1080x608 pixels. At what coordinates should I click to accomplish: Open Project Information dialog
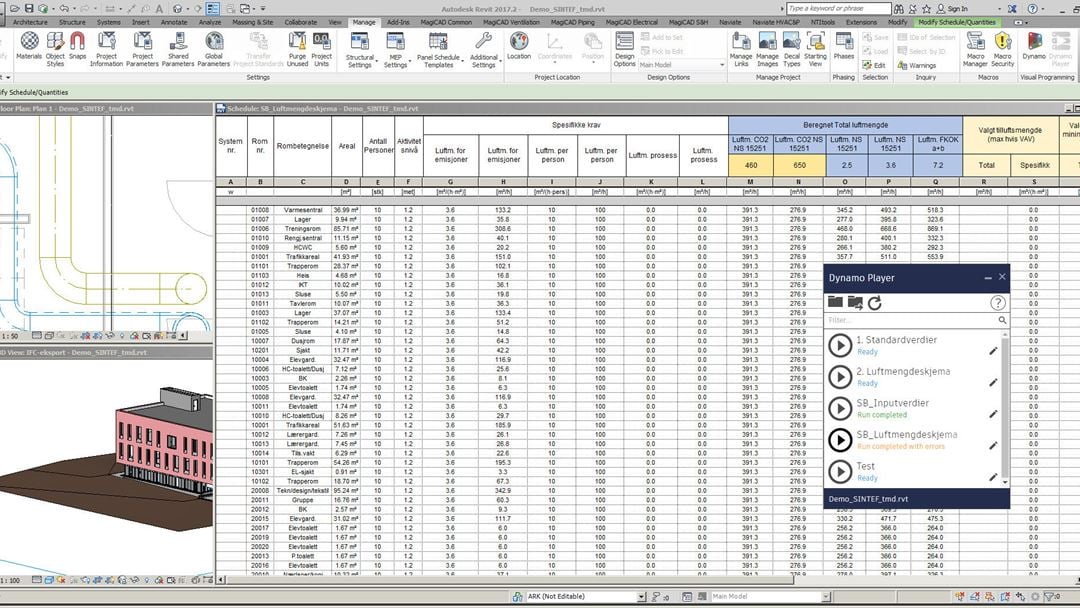click(106, 45)
